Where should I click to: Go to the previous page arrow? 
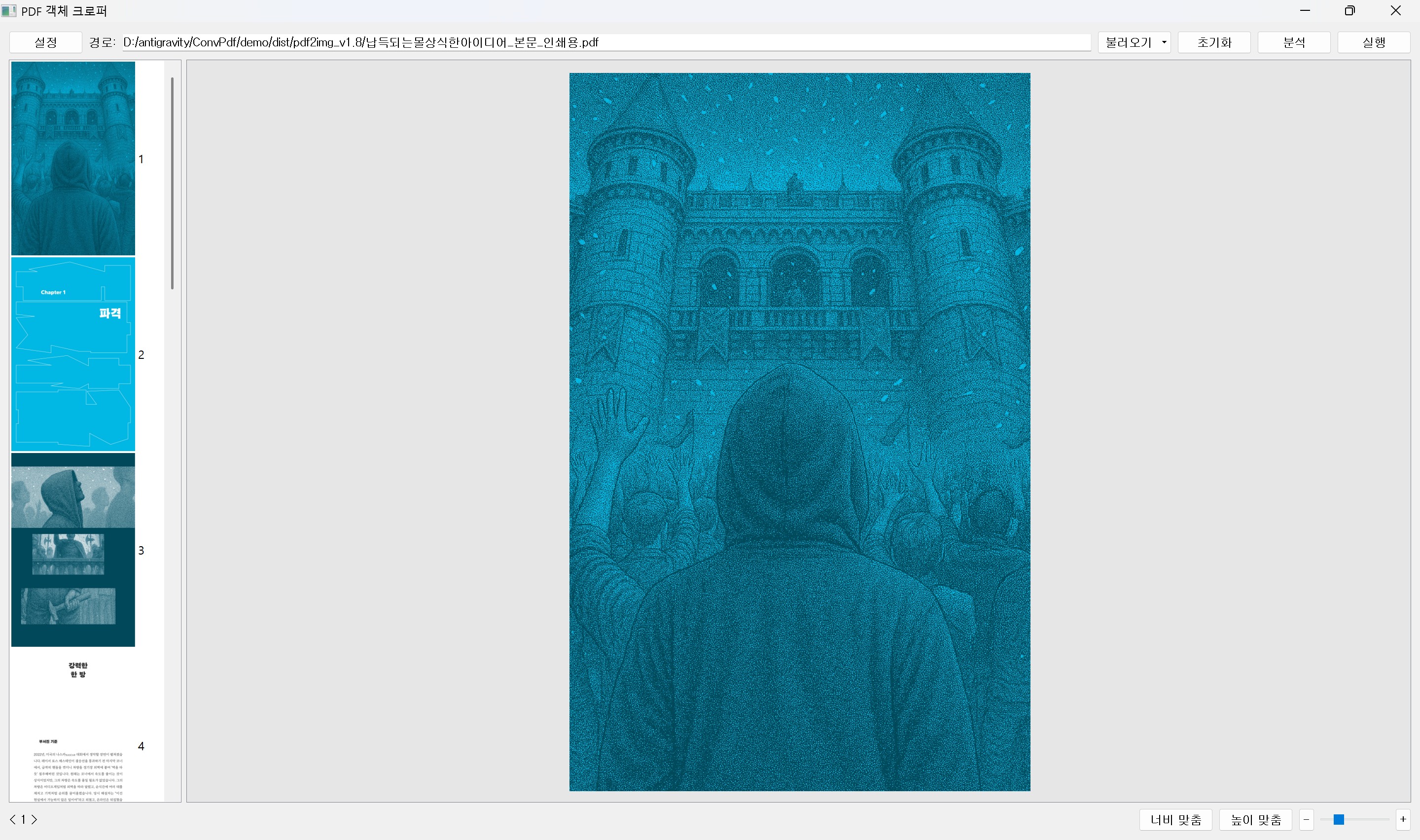click(12, 819)
